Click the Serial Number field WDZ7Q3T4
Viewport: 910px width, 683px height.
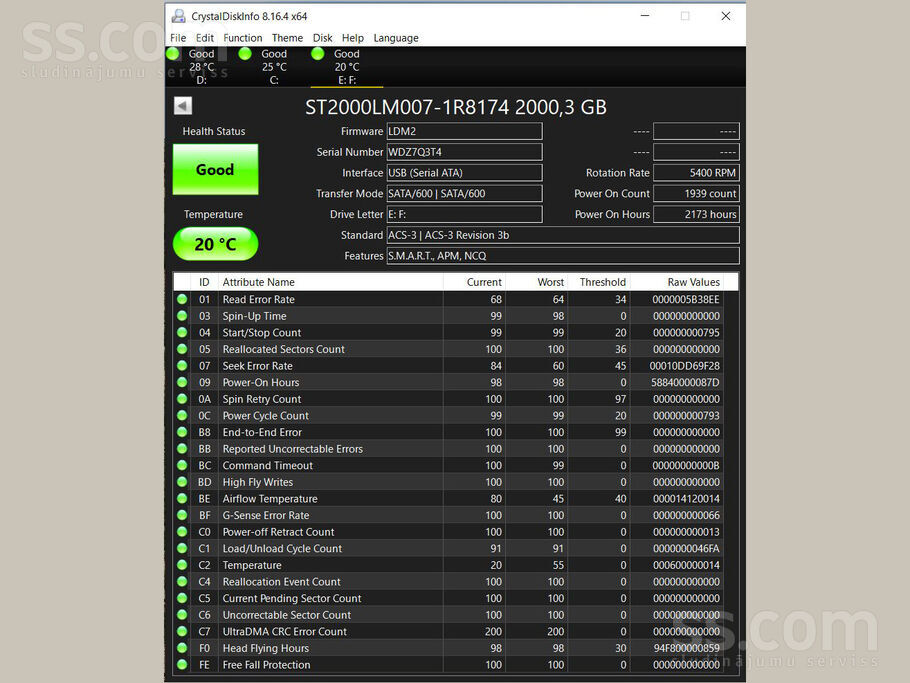tap(464, 152)
